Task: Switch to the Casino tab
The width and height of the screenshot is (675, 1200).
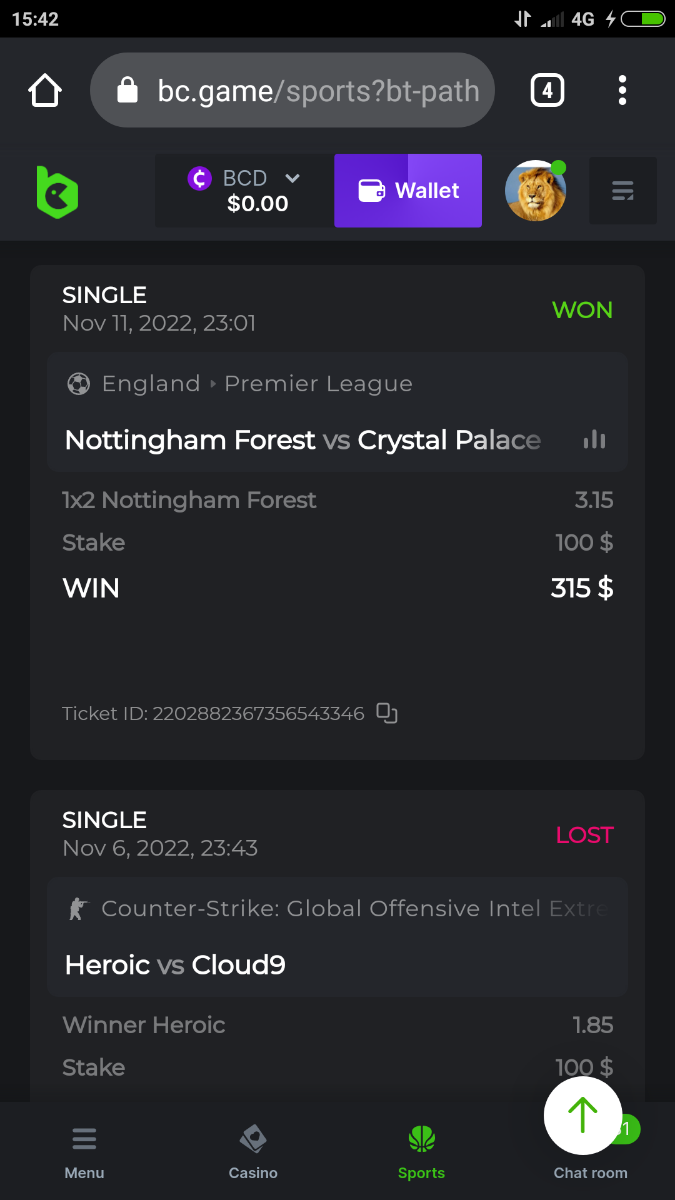Action: tap(253, 1152)
